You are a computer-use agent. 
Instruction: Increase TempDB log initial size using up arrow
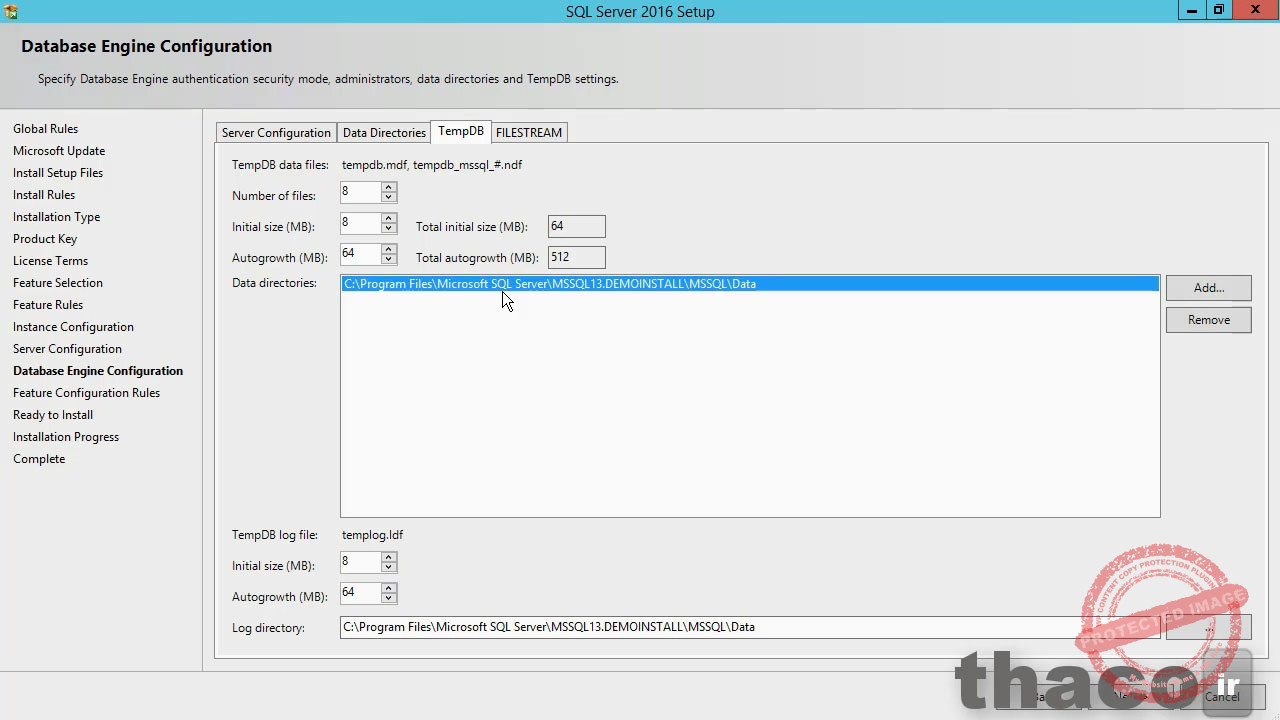click(388, 557)
